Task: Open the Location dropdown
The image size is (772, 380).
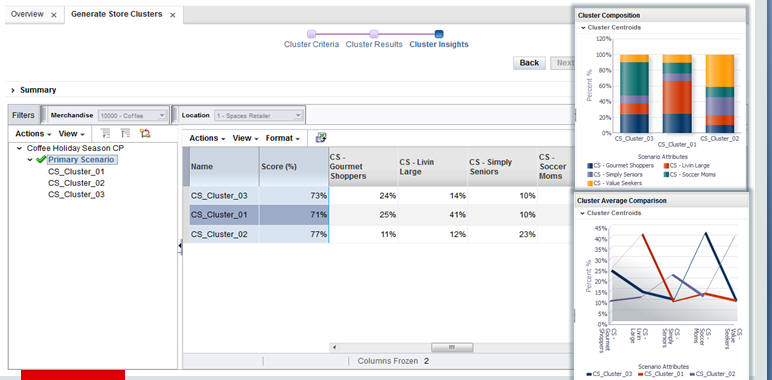Action: pyautogui.click(x=258, y=116)
